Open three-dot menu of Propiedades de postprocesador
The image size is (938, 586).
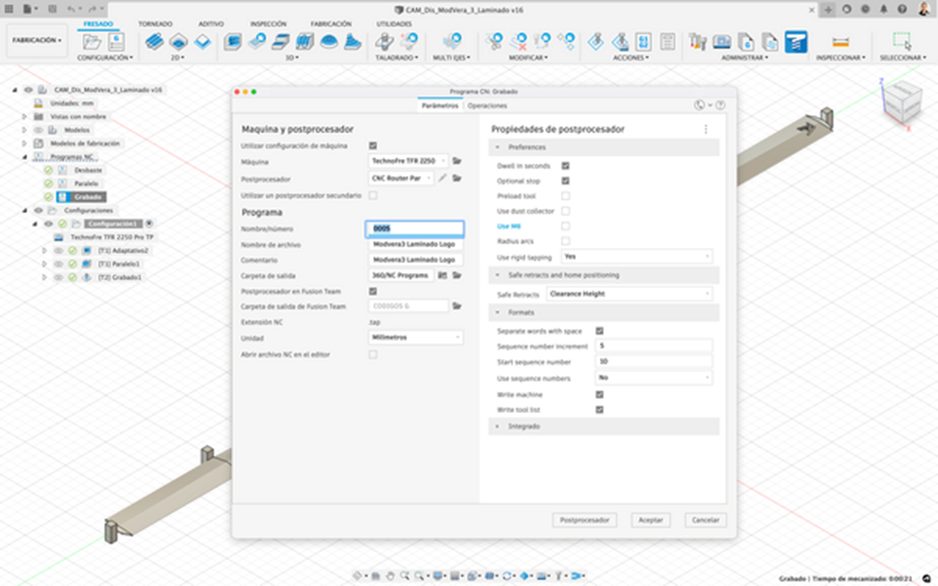point(706,129)
